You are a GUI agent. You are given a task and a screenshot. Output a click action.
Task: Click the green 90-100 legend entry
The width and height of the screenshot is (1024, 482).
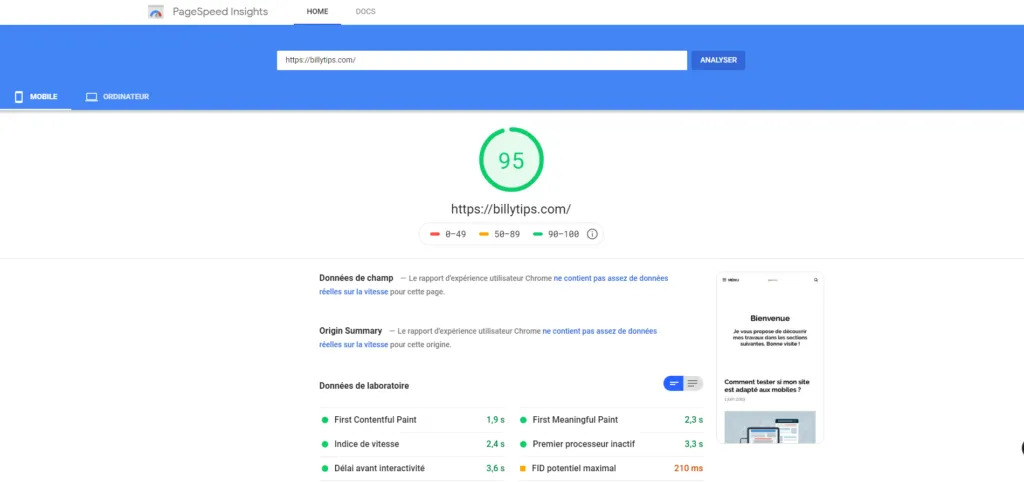[556, 234]
